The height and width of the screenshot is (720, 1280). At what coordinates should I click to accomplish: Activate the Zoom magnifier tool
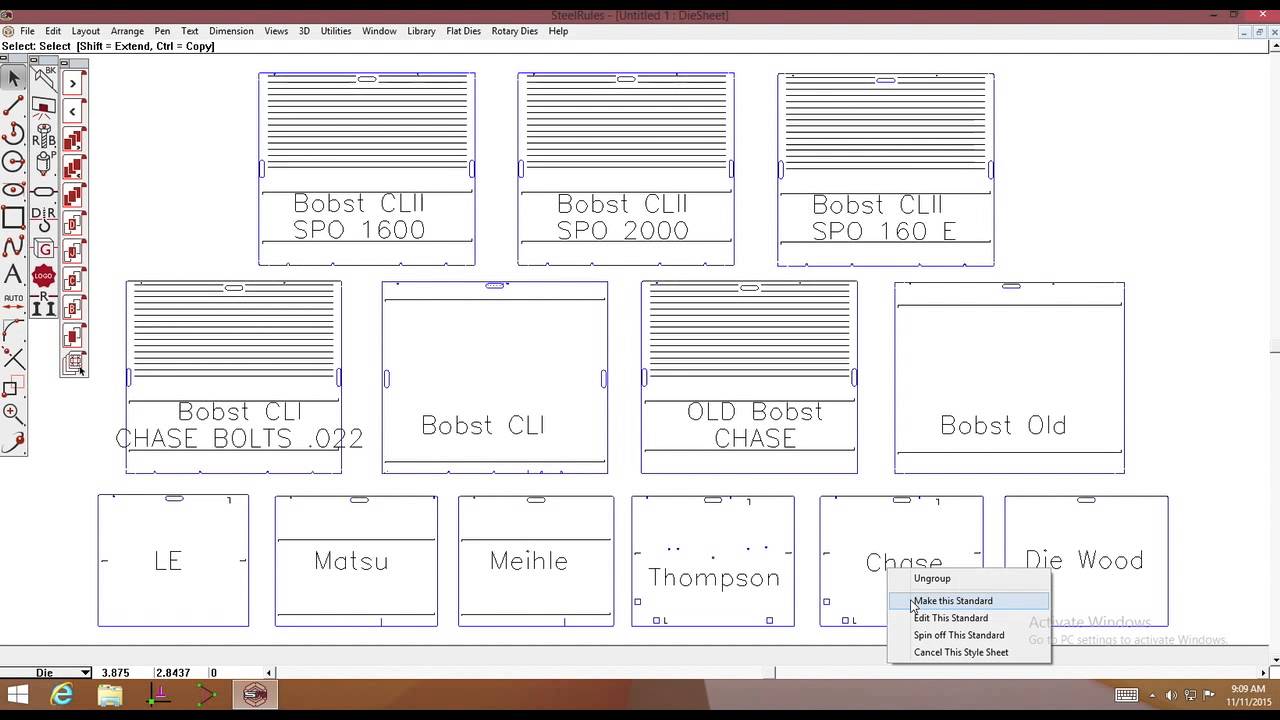point(14,413)
